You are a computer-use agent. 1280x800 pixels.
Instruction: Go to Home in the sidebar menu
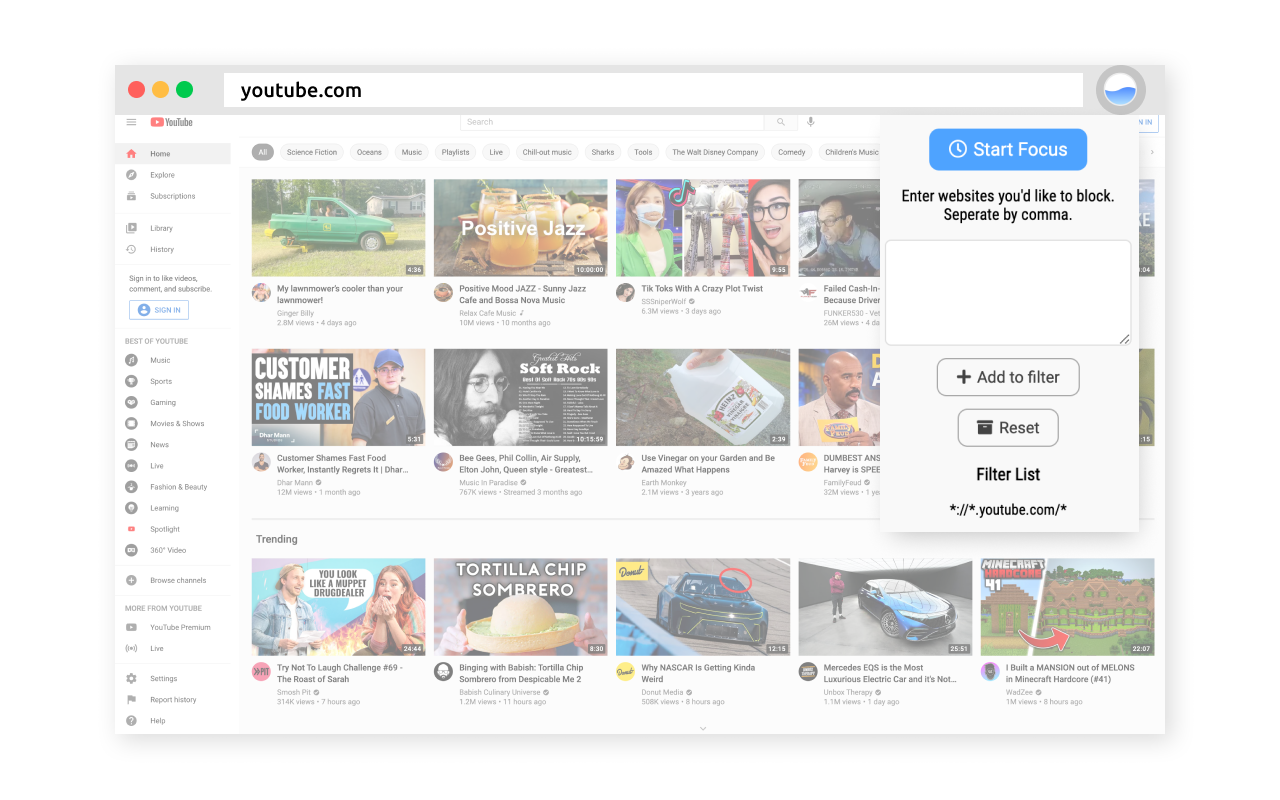coord(160,154)
